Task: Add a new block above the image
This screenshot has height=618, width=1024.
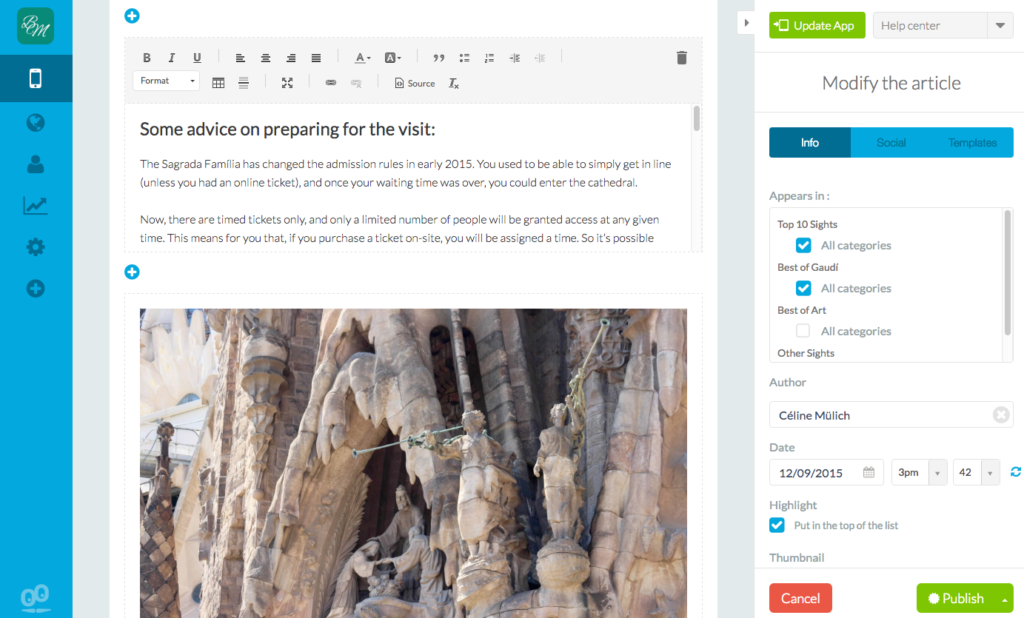Action: click(131, 271)
